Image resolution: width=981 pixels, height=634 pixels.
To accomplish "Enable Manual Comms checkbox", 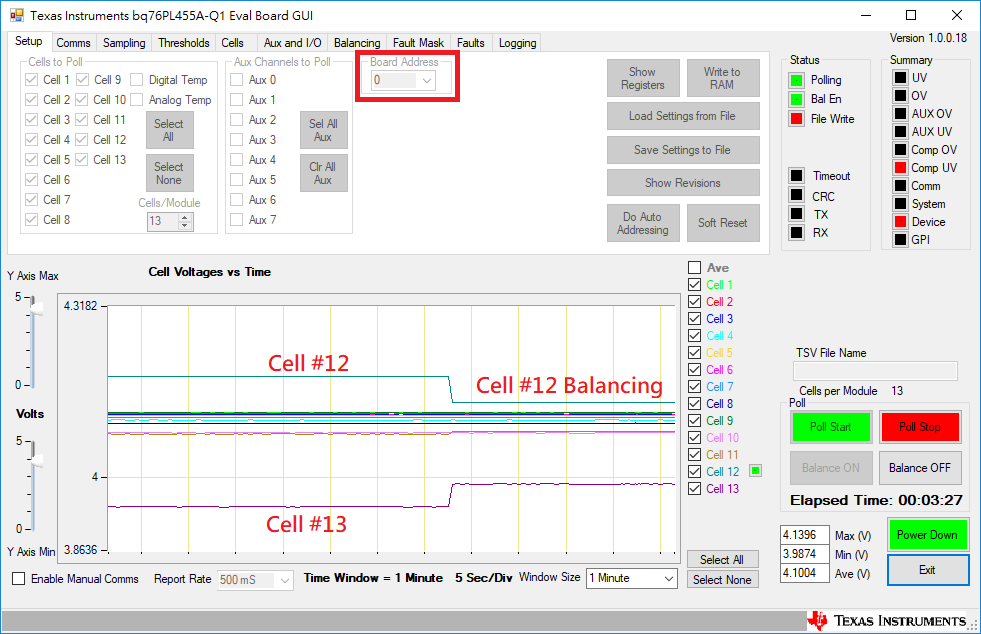I will pyautogui.click(x=19, y=579).
